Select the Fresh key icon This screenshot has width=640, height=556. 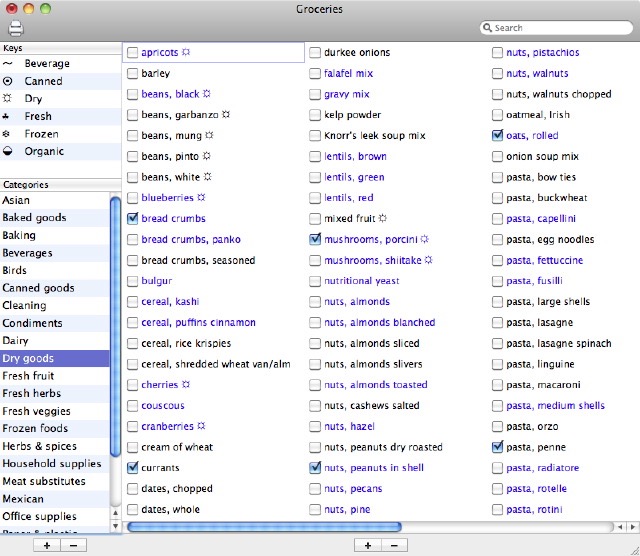point(8,117)
